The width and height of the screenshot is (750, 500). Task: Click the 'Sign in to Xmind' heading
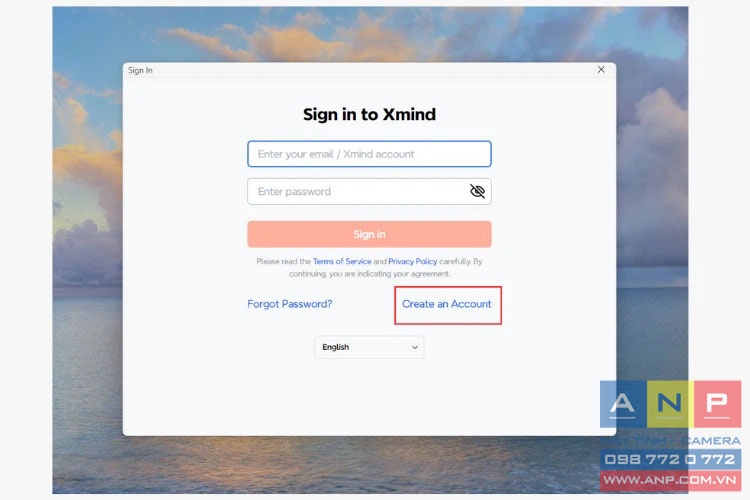(369, 114)
